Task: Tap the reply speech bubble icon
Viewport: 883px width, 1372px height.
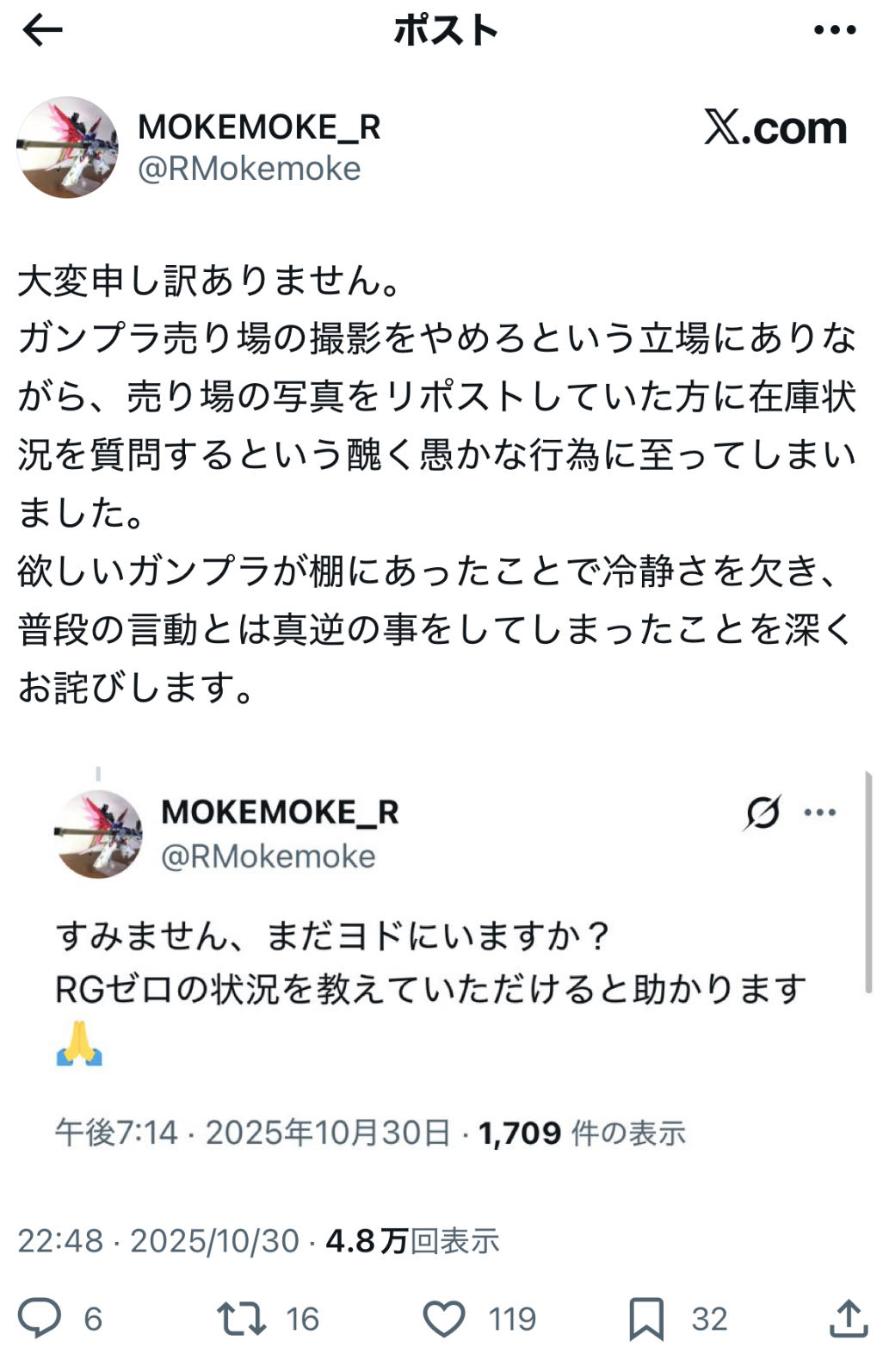Action: pos(40,1318)
